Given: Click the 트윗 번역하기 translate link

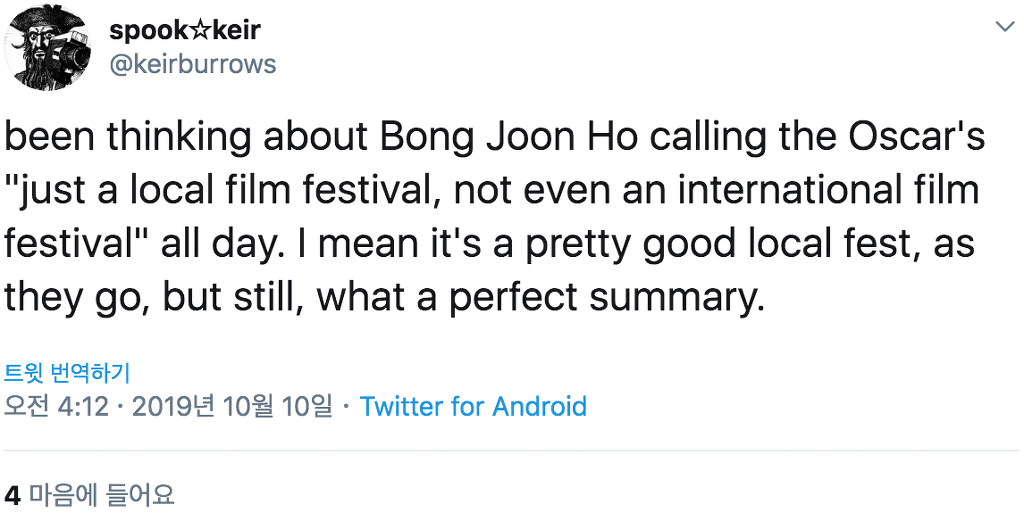Looking at the screenshot, I should click(68, 373).
